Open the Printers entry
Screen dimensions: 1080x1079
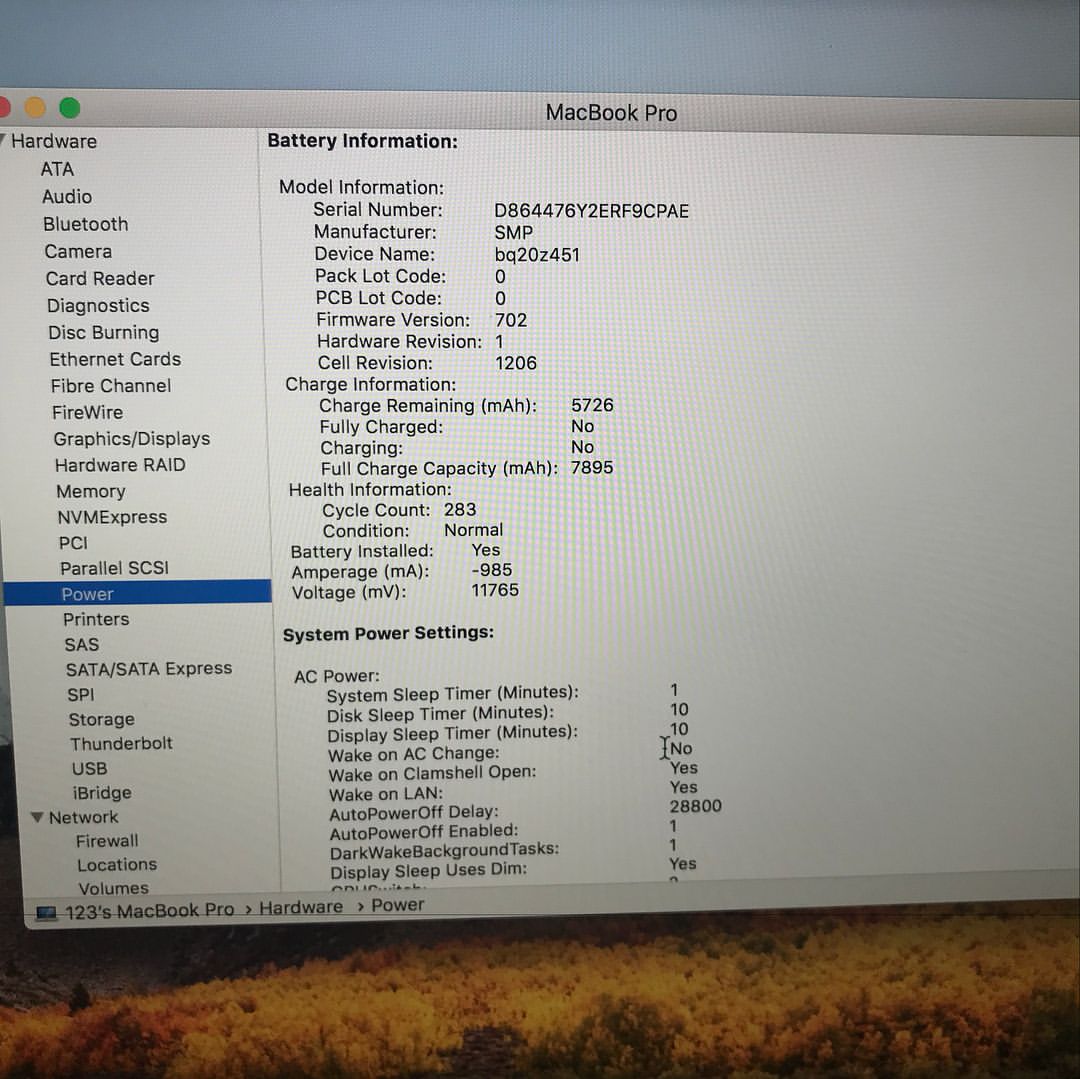pyautogui.click(x=96, y=619)
